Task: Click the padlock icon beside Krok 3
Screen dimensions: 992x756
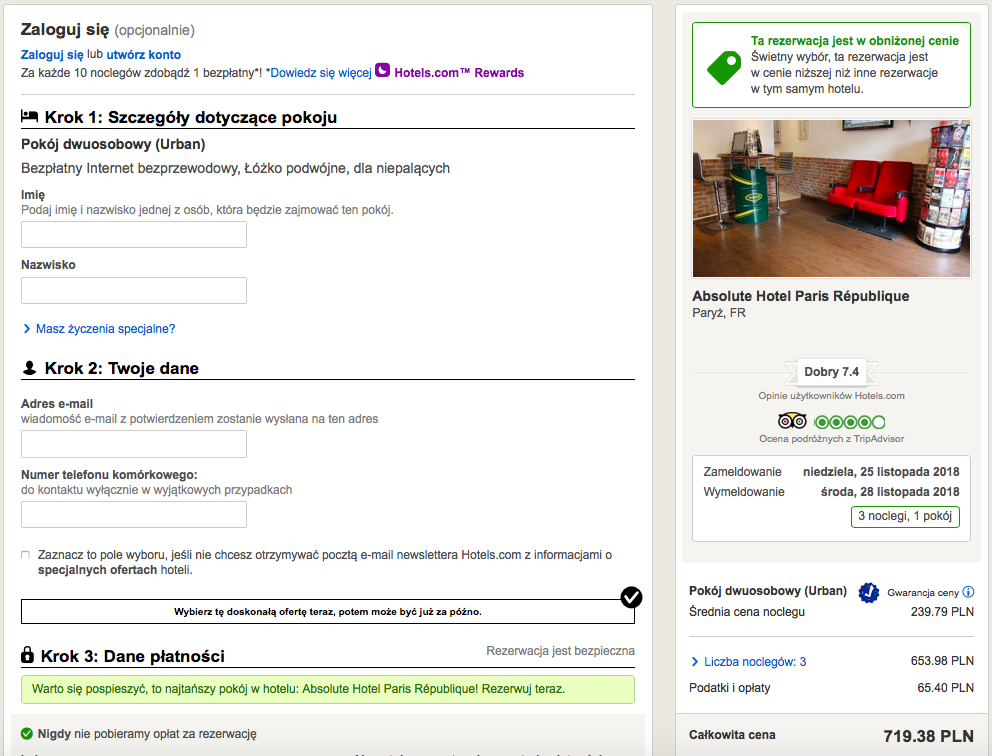Action: coord(29,656)
